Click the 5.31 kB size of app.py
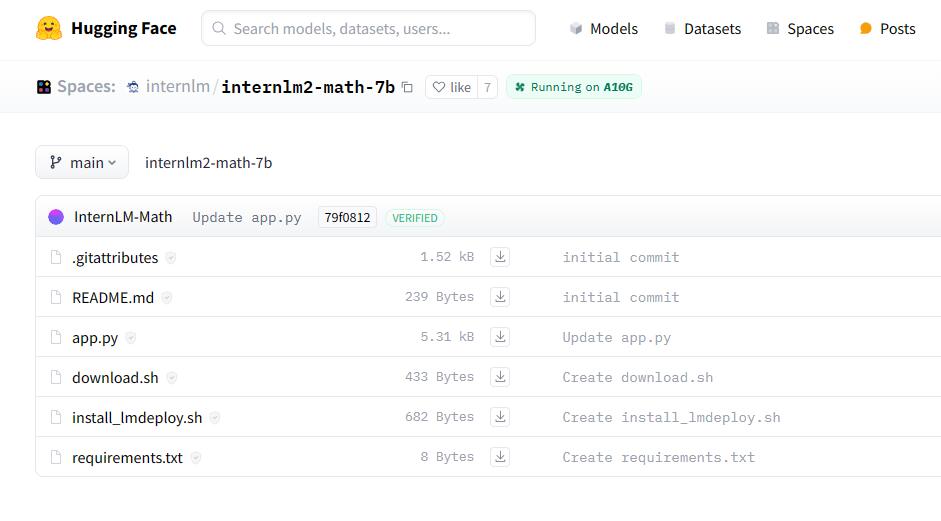This screenshot has width=941, height=521. click(447, 337)
